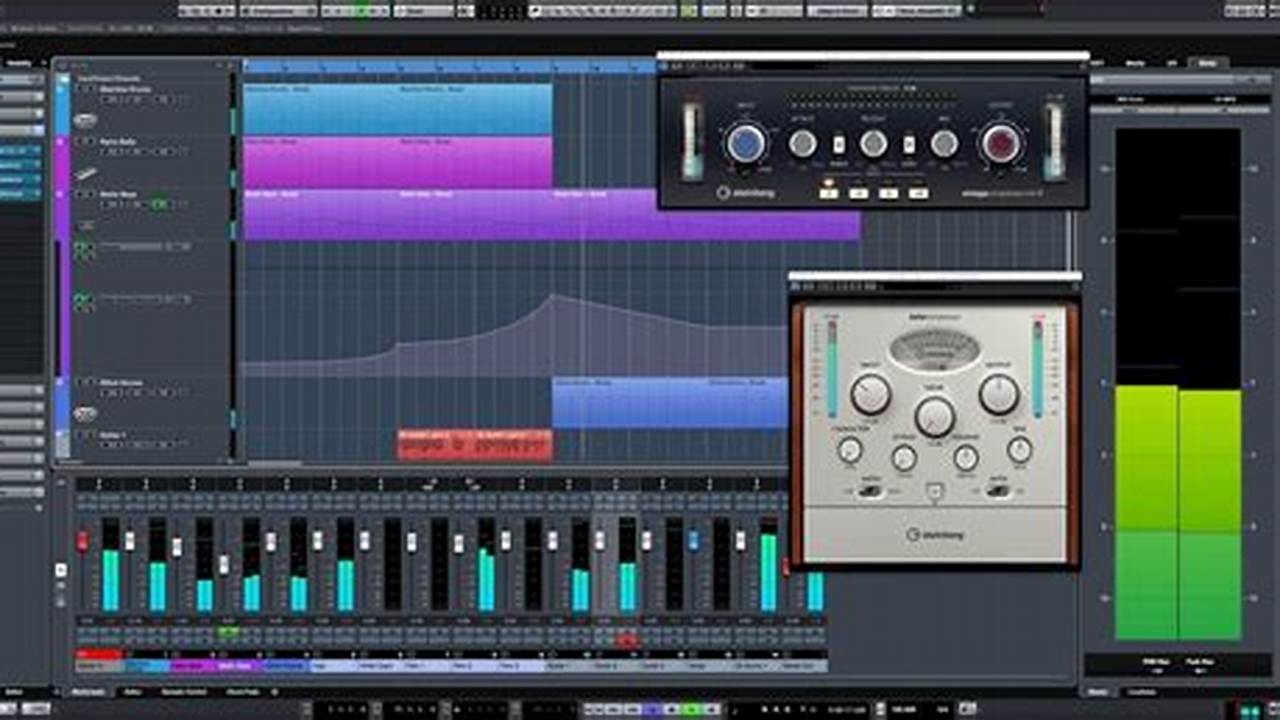
Task: Click drum icon on the top blue track
Action: click(x=86, y=121)
